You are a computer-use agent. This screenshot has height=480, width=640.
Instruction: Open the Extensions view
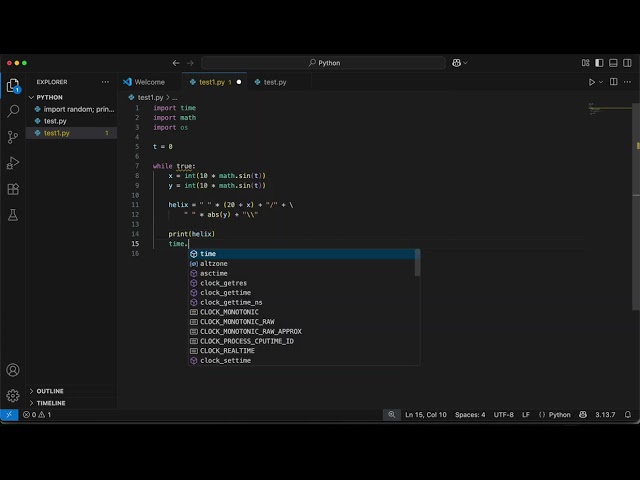pyautogui.click(x=13, y=189)
